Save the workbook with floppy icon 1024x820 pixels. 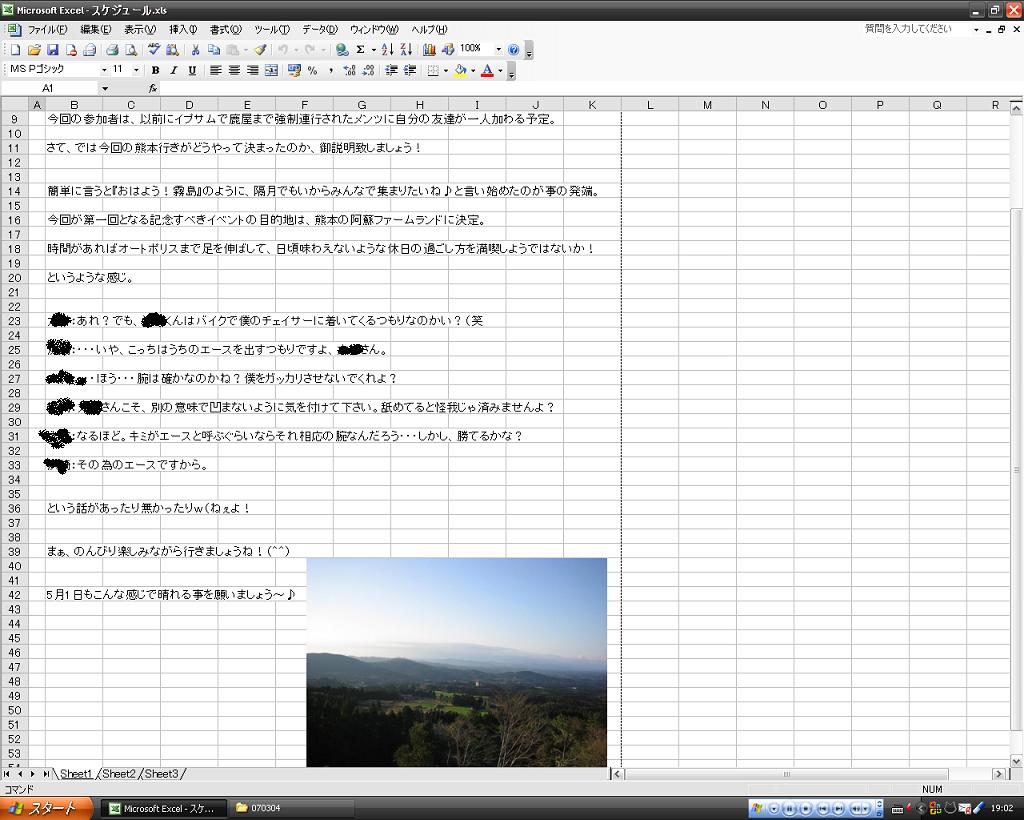click(x=53, y=50)
